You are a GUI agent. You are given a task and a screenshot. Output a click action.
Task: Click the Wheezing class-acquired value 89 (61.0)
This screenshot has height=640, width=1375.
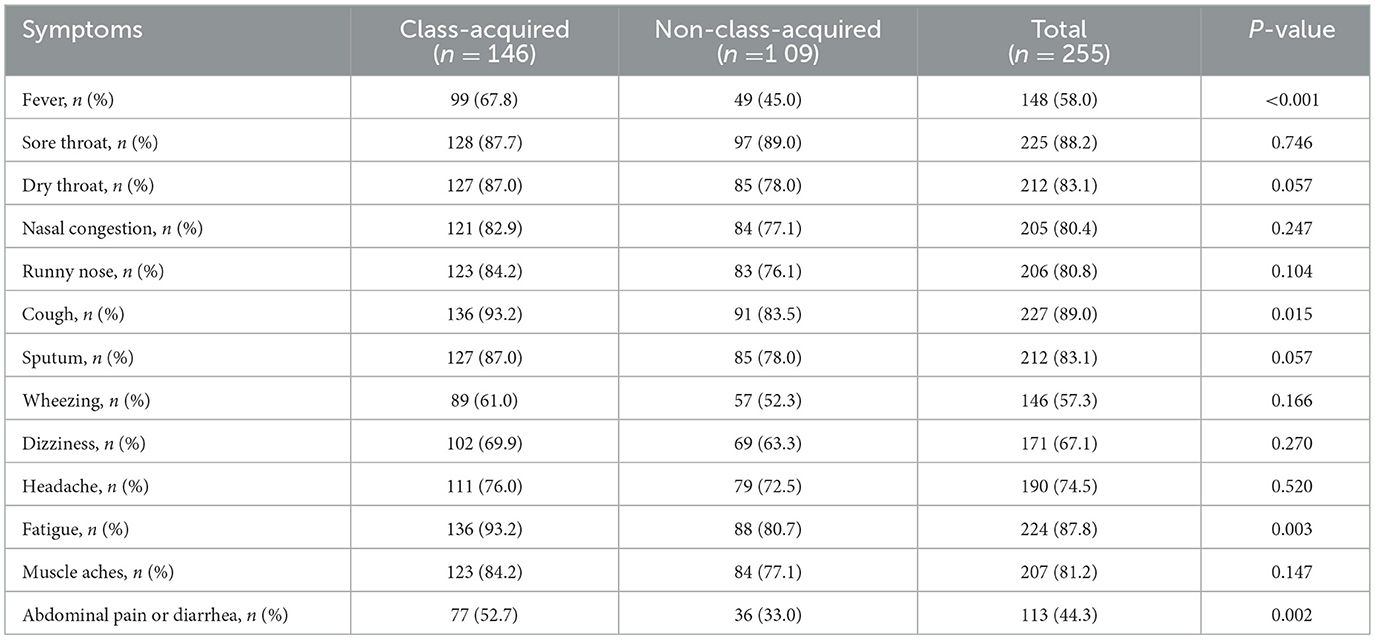484,400
